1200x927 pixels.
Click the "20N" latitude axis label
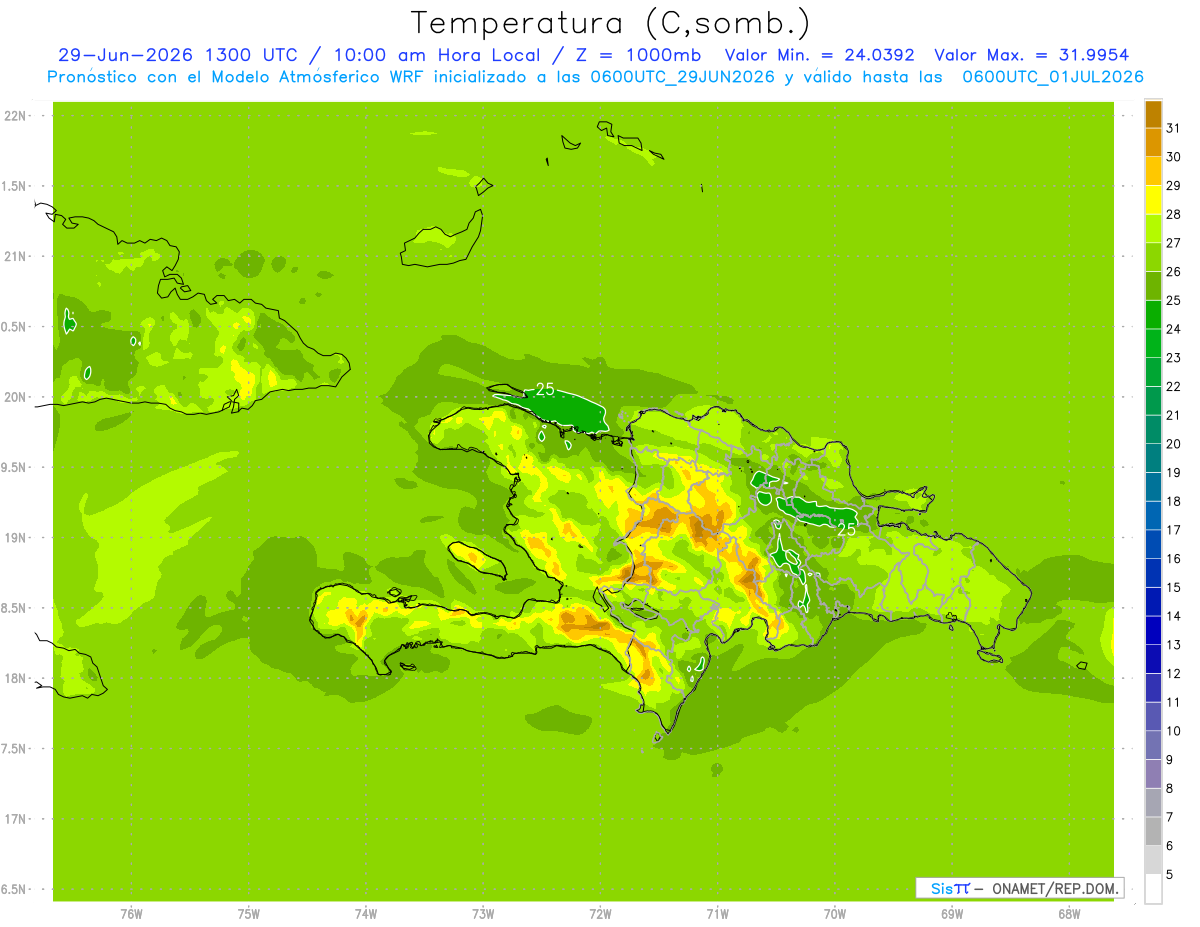click(15, 397)
